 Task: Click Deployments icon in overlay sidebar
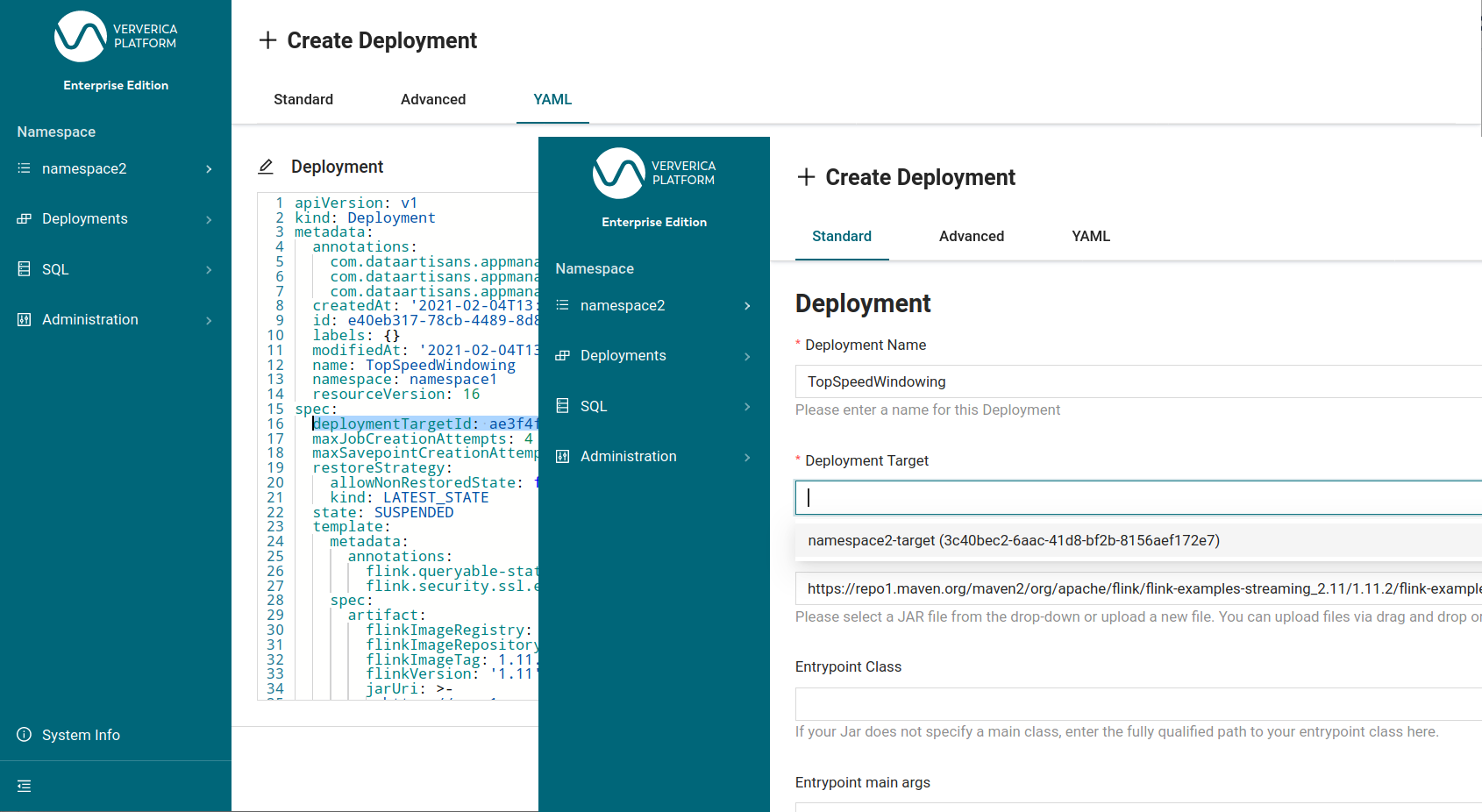click(562, 355)
